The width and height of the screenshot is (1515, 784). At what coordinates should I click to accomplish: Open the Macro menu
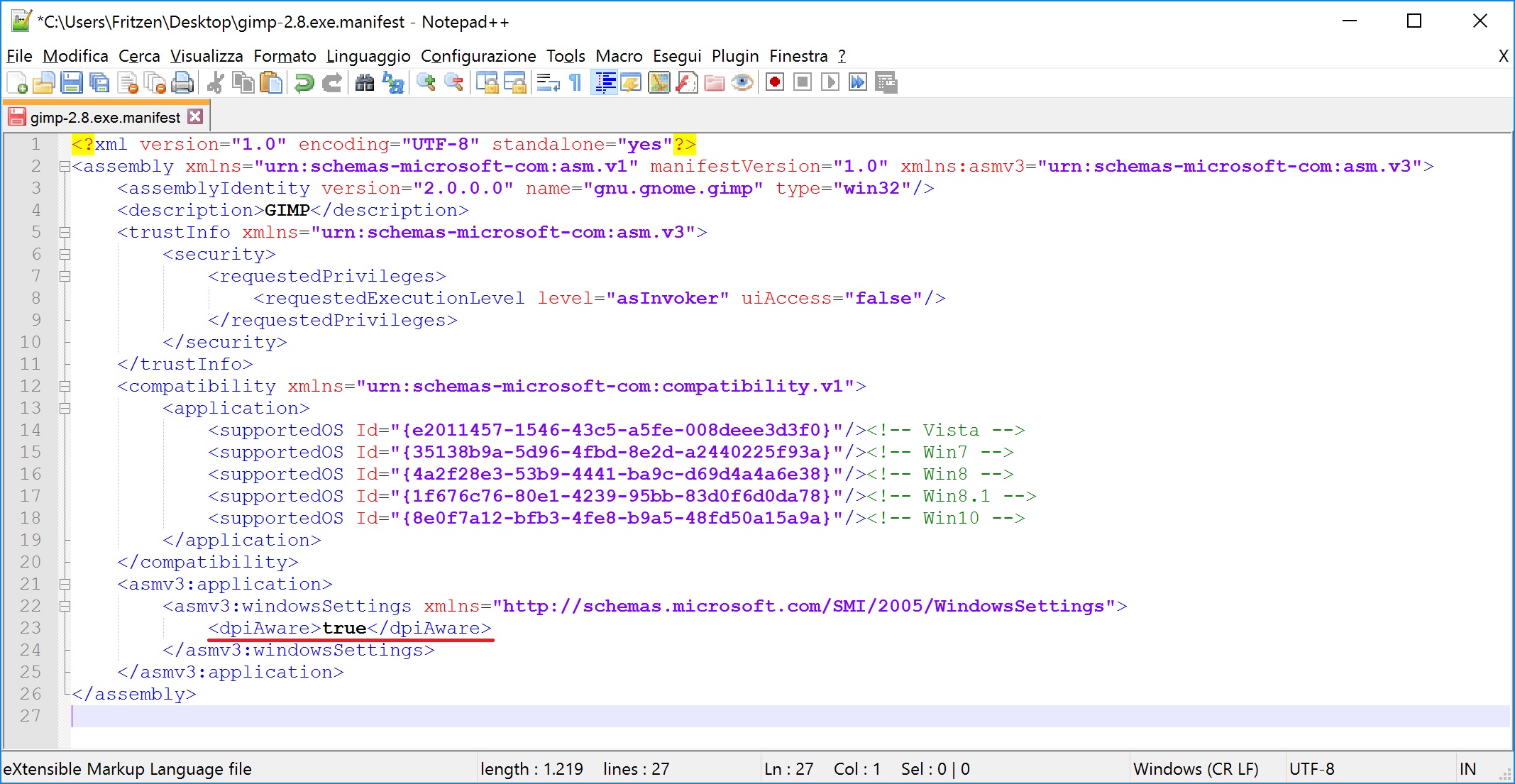tap(619, 56)
